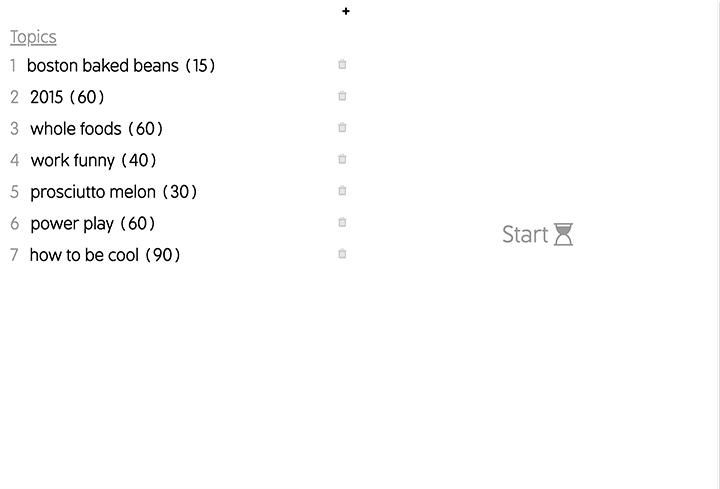Select work funny (40) in the list

(93, 161)
